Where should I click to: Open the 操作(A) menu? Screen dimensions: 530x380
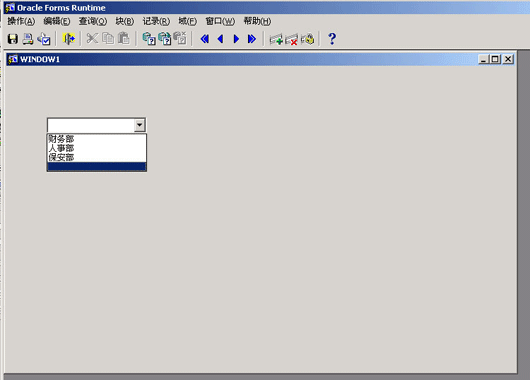[x=21, y=21]
